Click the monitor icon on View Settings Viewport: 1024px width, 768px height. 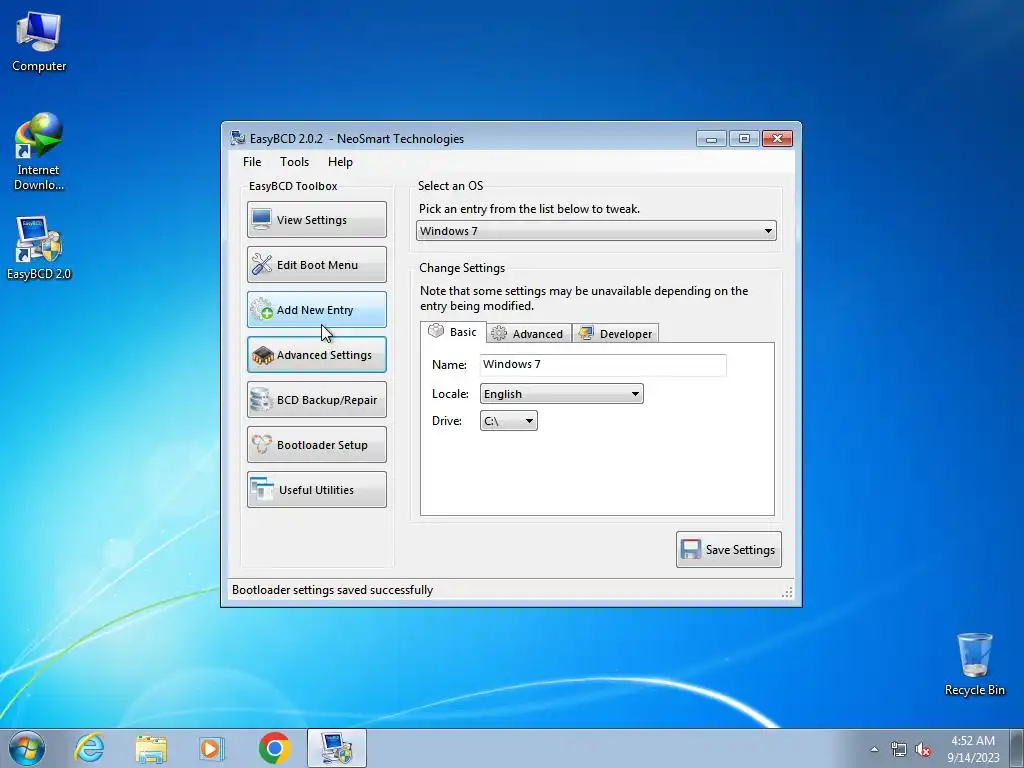[x=261, y=219]
